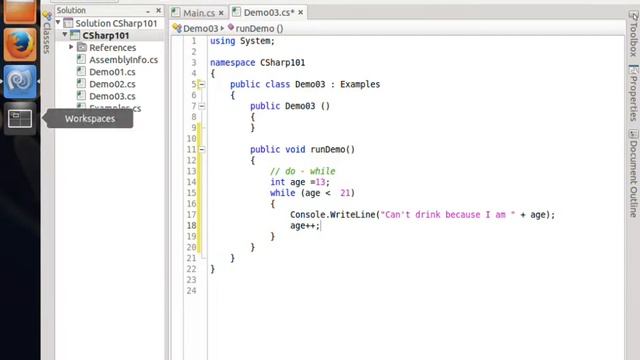Collapse the CSharp101 project node
640x360 pixels.
click(x=65, y=35)
